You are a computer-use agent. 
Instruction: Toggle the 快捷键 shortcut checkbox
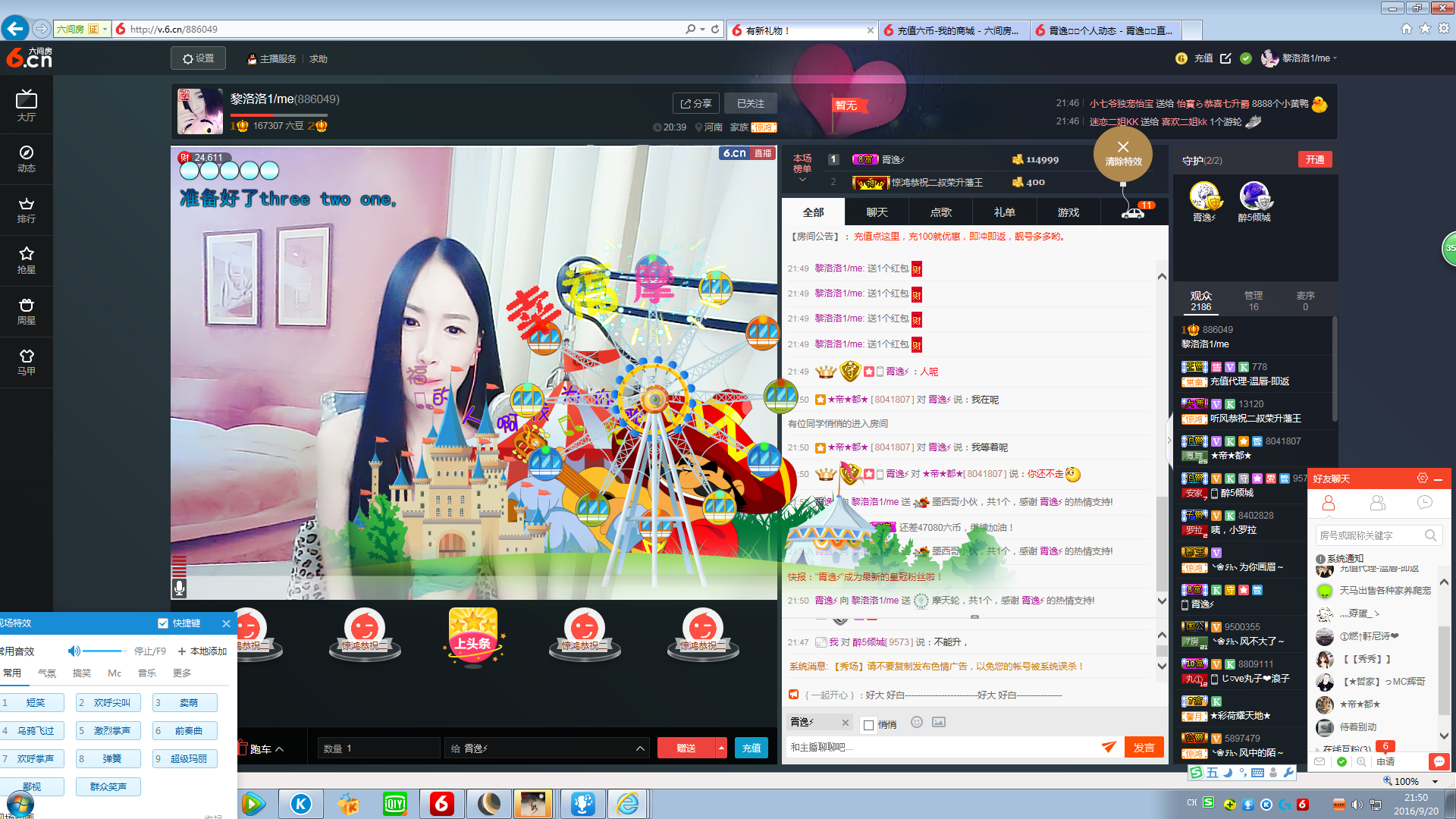tap(162, 623)
